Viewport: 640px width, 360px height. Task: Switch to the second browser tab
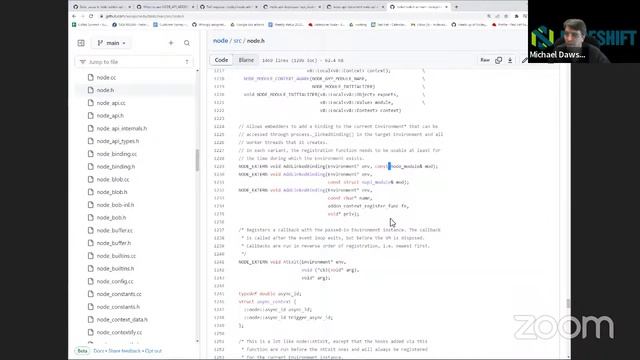pyautogui.click(x=165, y=7)
